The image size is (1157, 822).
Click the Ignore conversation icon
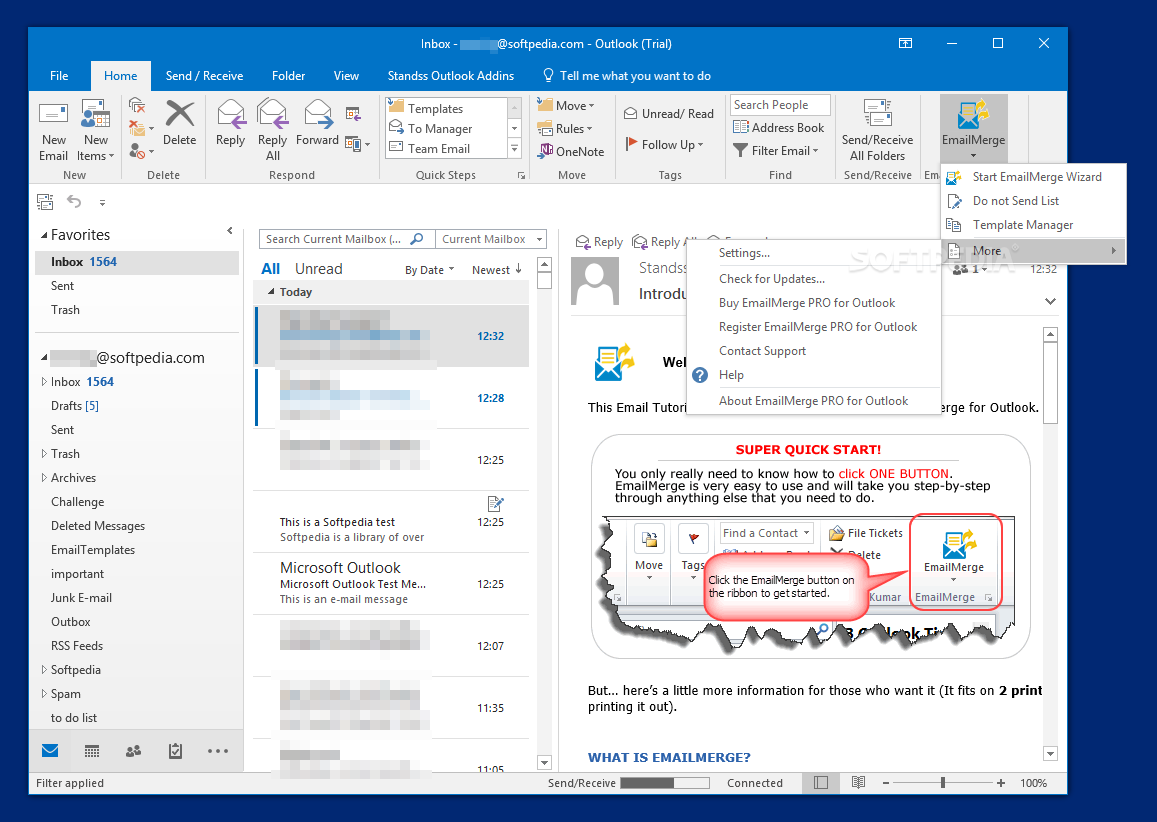click(x=137, y=105)
